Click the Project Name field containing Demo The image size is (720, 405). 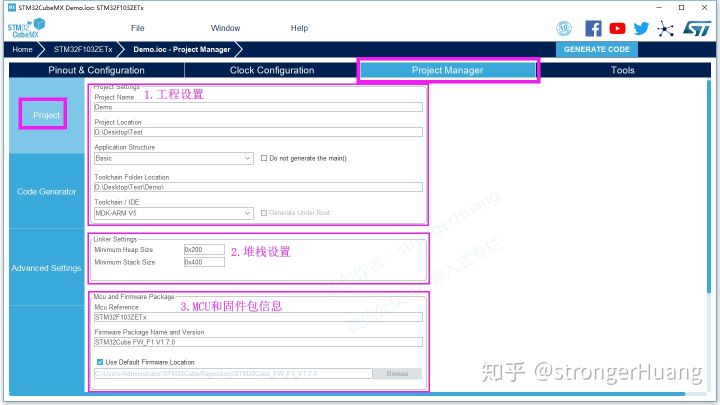pos(258,107)
